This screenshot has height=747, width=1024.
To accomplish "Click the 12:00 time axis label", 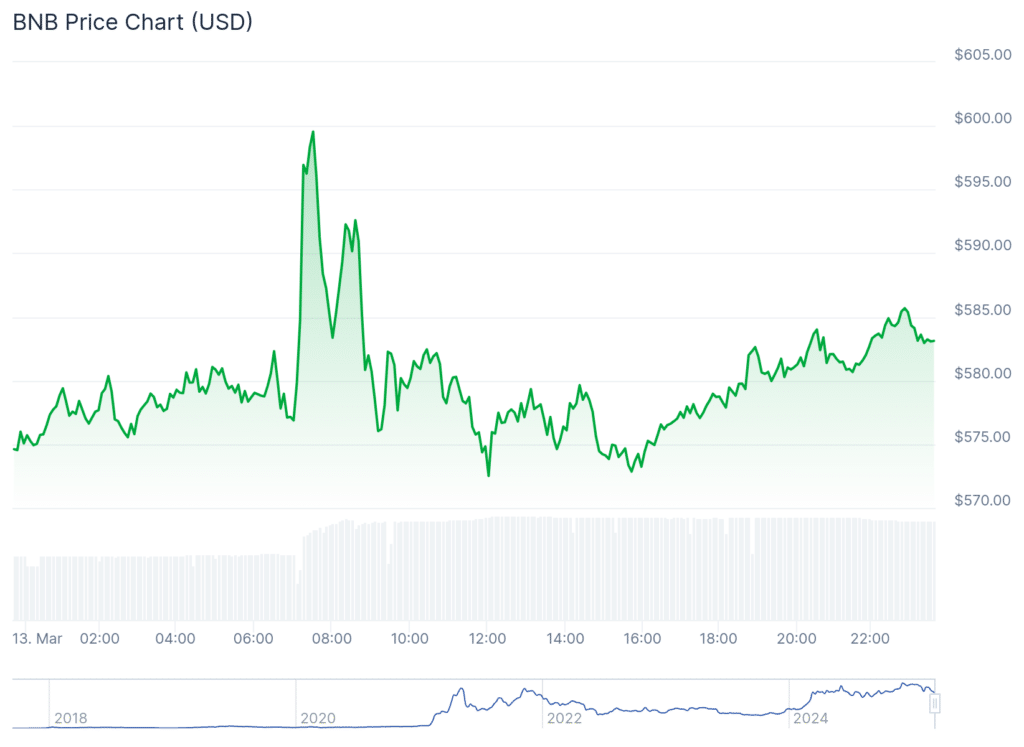I will tap(487, 638).
